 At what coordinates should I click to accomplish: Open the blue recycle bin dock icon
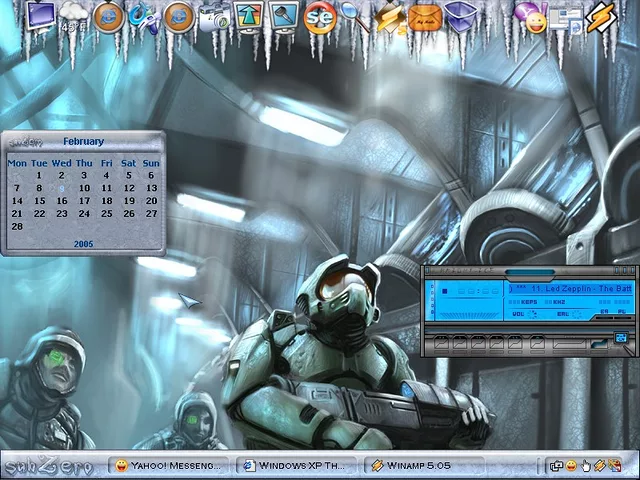click(461, 17)
